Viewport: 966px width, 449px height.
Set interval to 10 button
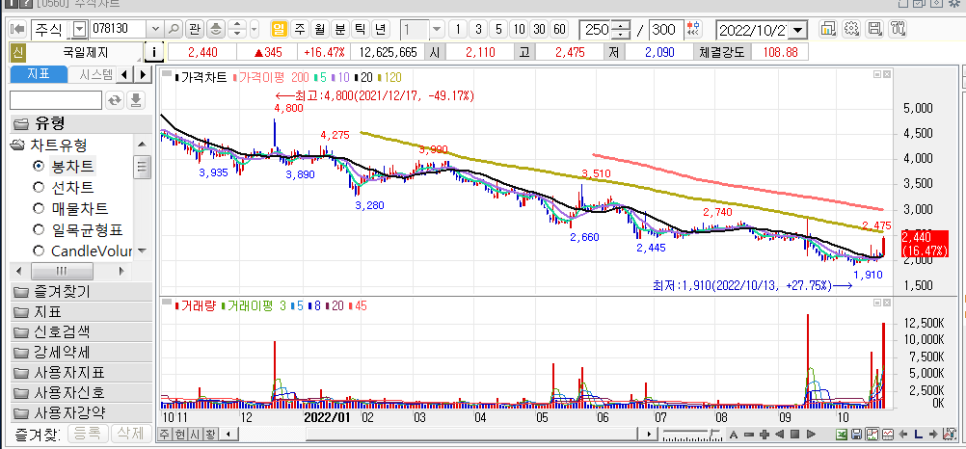[x=519, y=29]
